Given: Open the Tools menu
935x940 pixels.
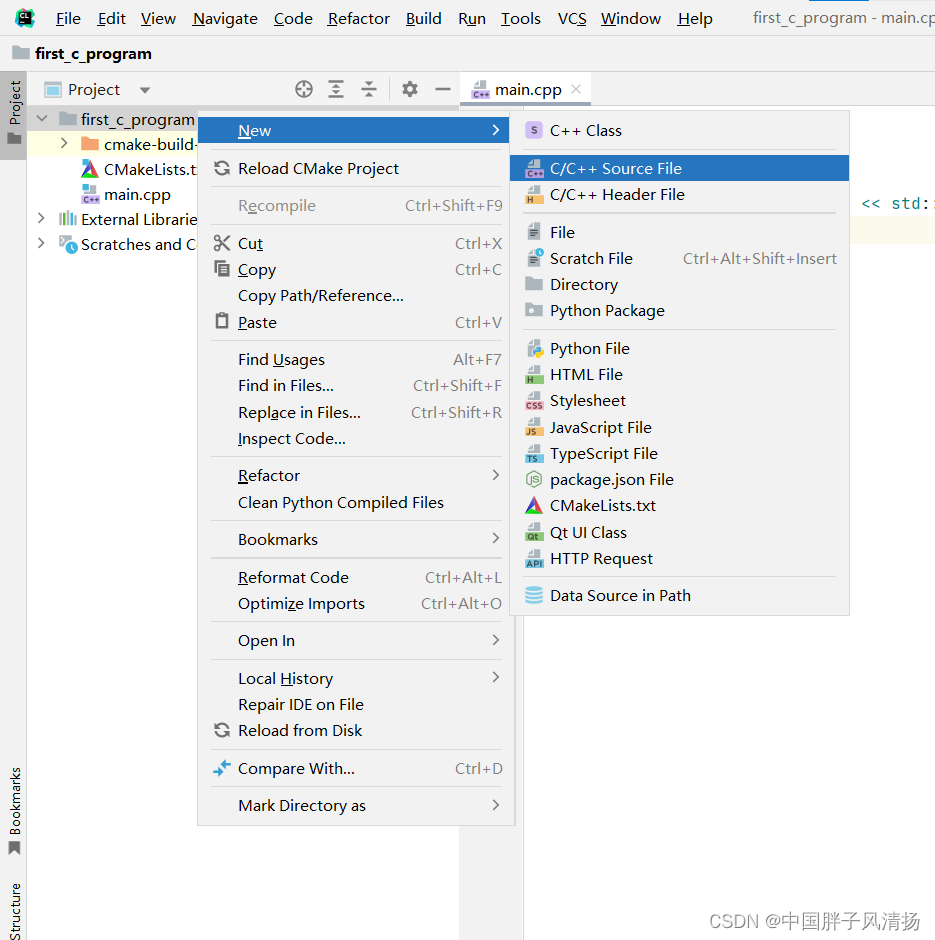Looking at the screenshot, I should pos(520,19).
